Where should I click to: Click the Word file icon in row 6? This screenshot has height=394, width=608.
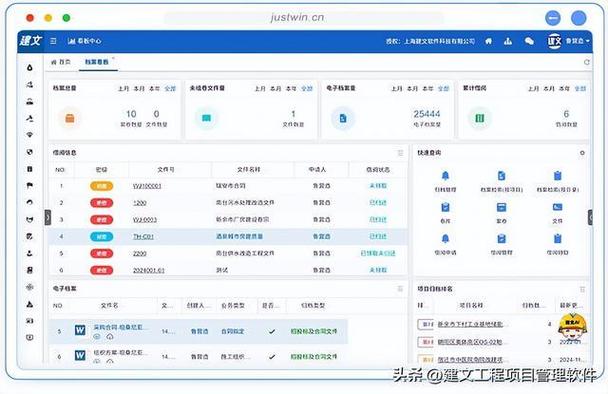[80, 355]
